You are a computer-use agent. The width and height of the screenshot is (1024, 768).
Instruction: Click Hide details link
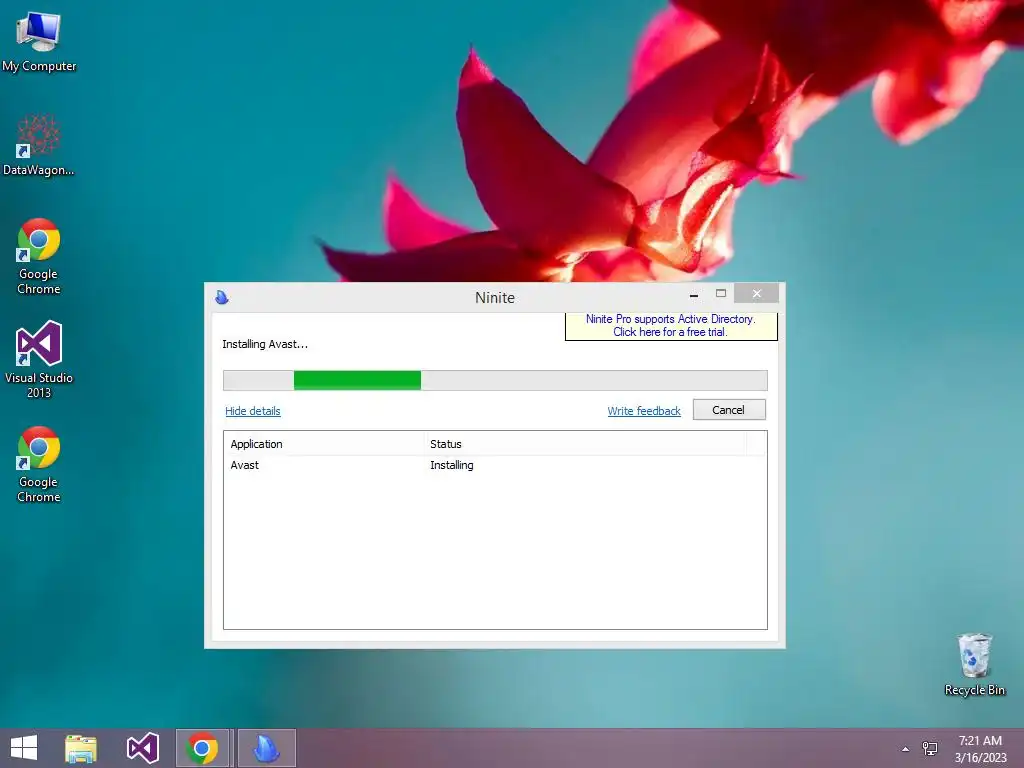(253, 411)
